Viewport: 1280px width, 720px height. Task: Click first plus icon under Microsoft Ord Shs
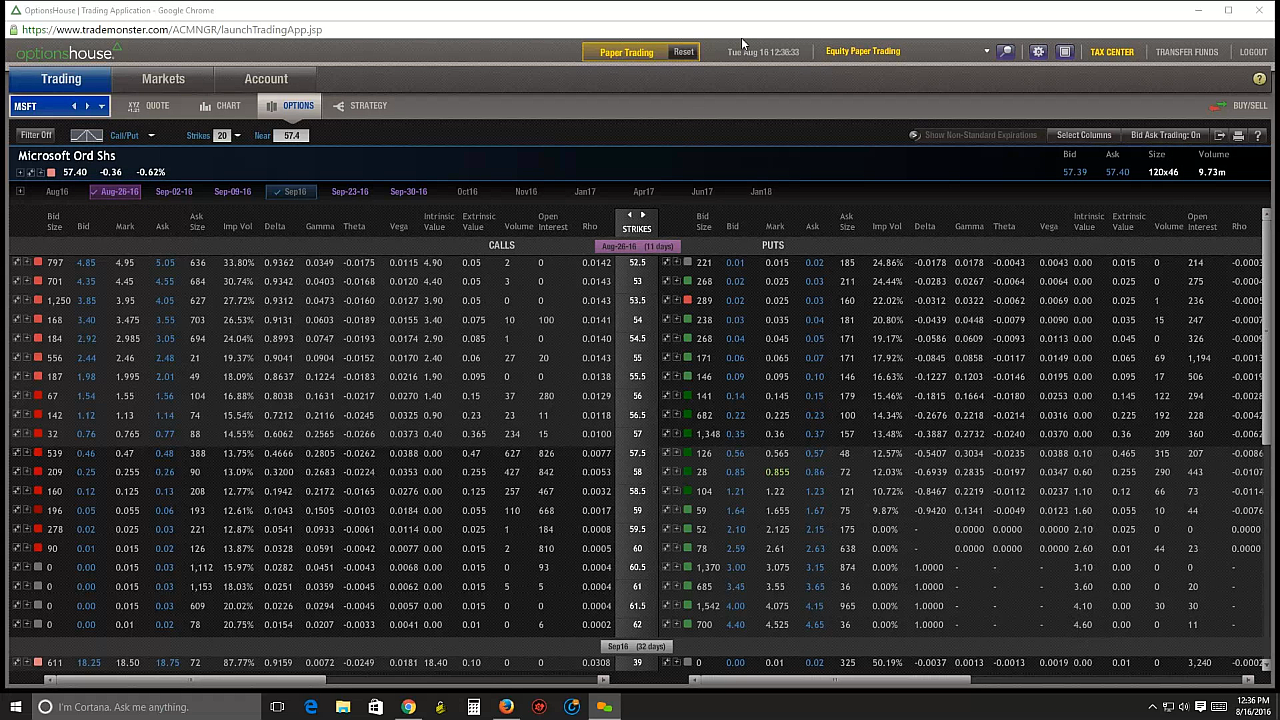[x=19, y=173]
